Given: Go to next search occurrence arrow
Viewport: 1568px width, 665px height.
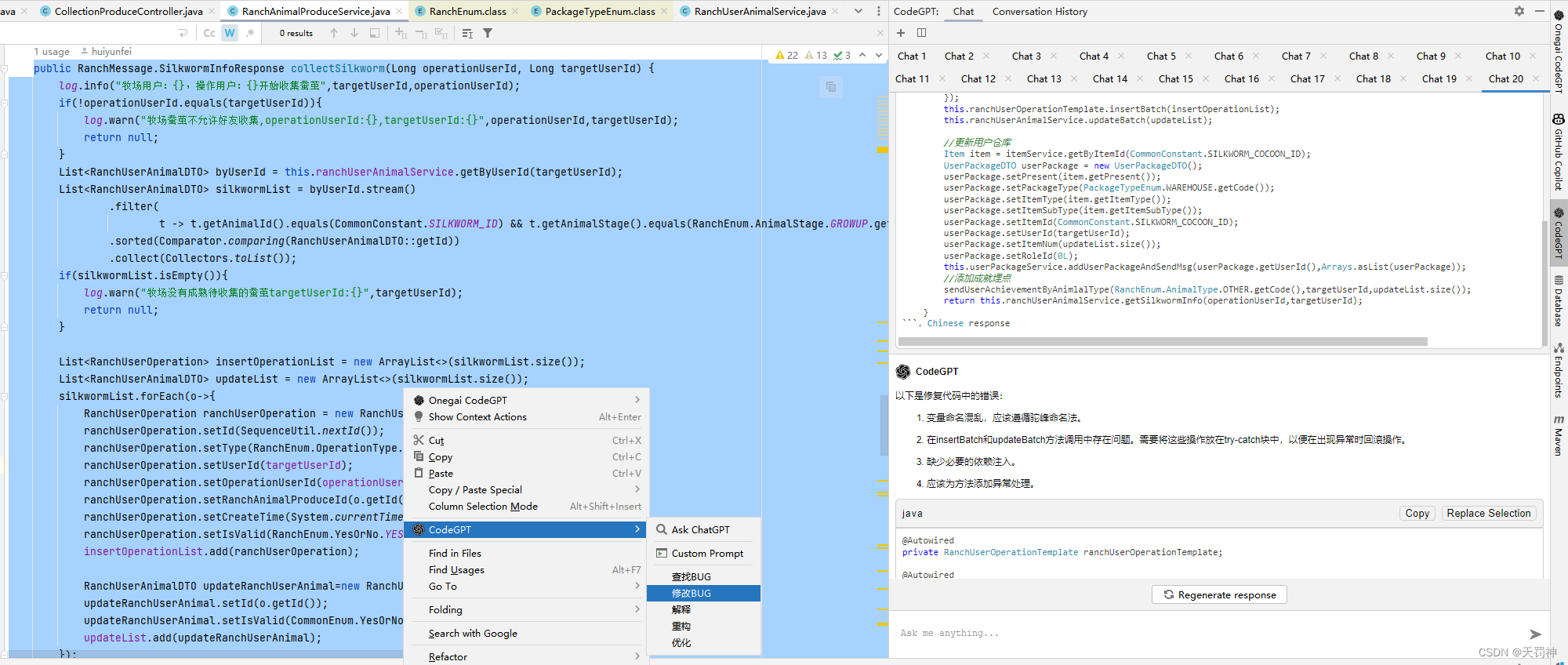Looking at the screenshot, I should pyautogui.click(x=354, y=33).
